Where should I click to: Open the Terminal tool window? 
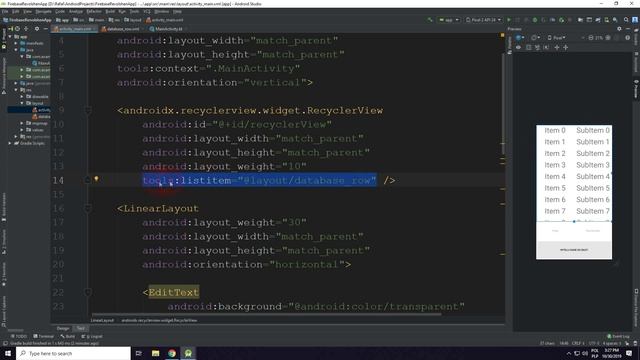(x=44, y=336)
